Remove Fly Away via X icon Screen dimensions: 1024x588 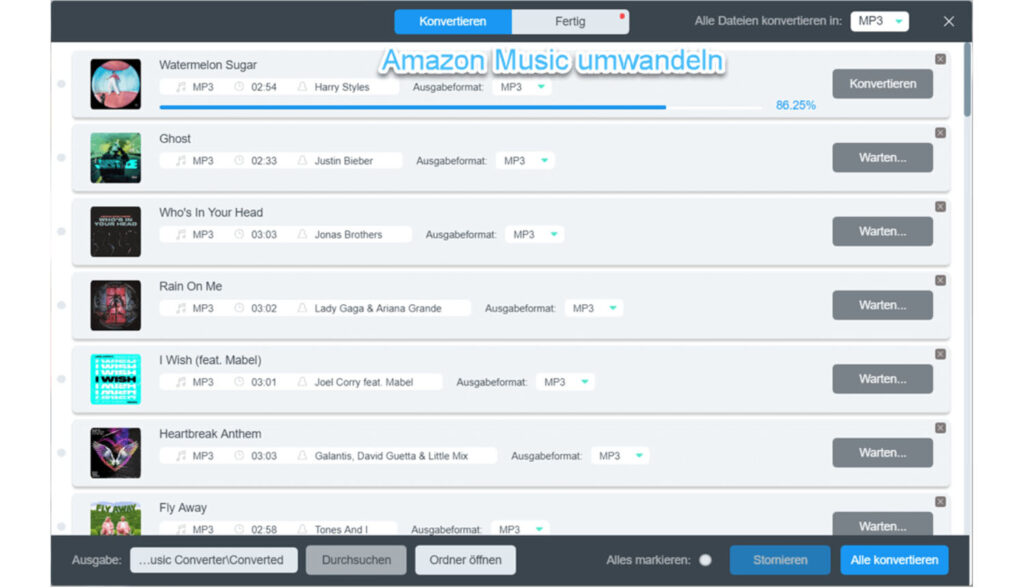tap(940, 502)
